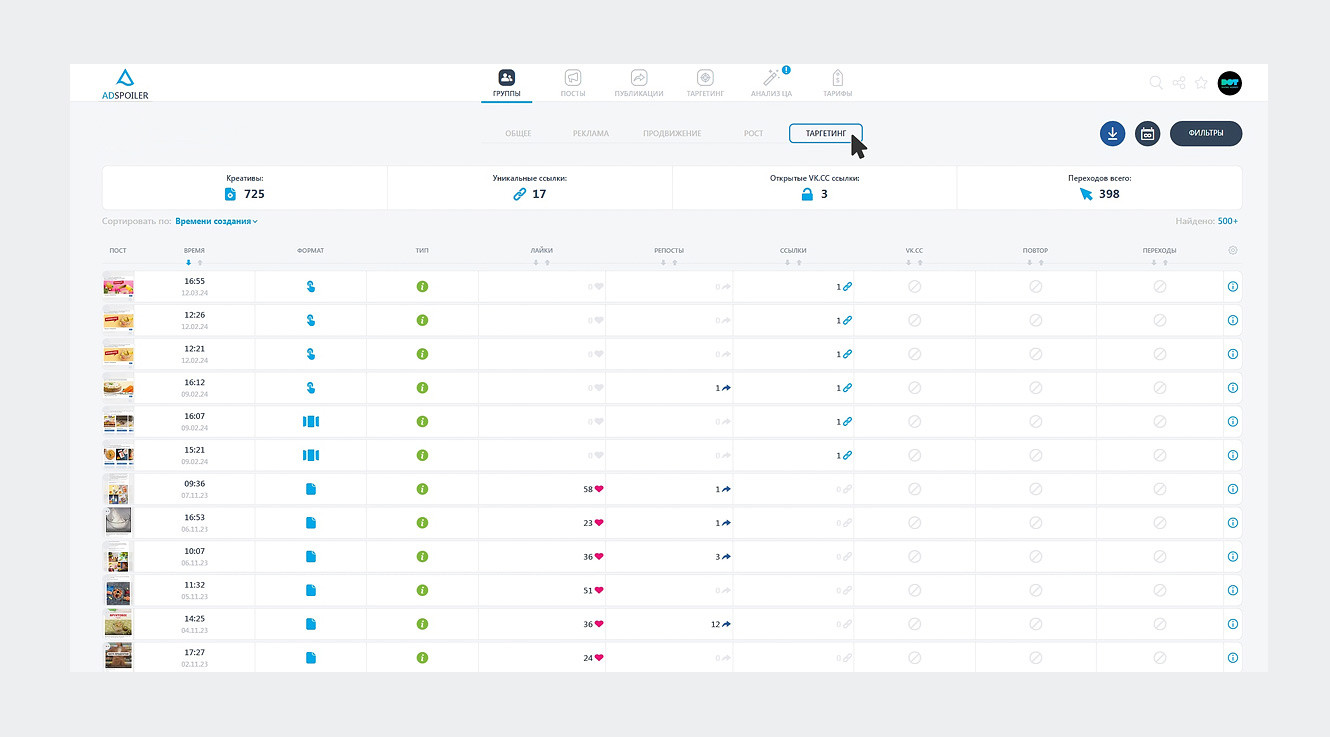Click the Фильтры button

(1206, 133)
